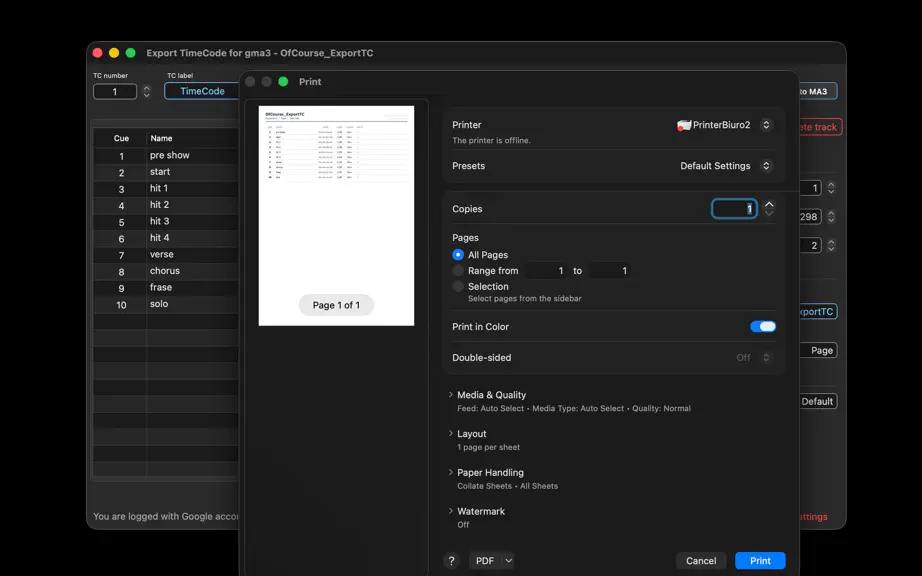Viewport: 922px width, 576px height.
Task: Open the Presets Default Settings dropdown
Action: [766, 166]
